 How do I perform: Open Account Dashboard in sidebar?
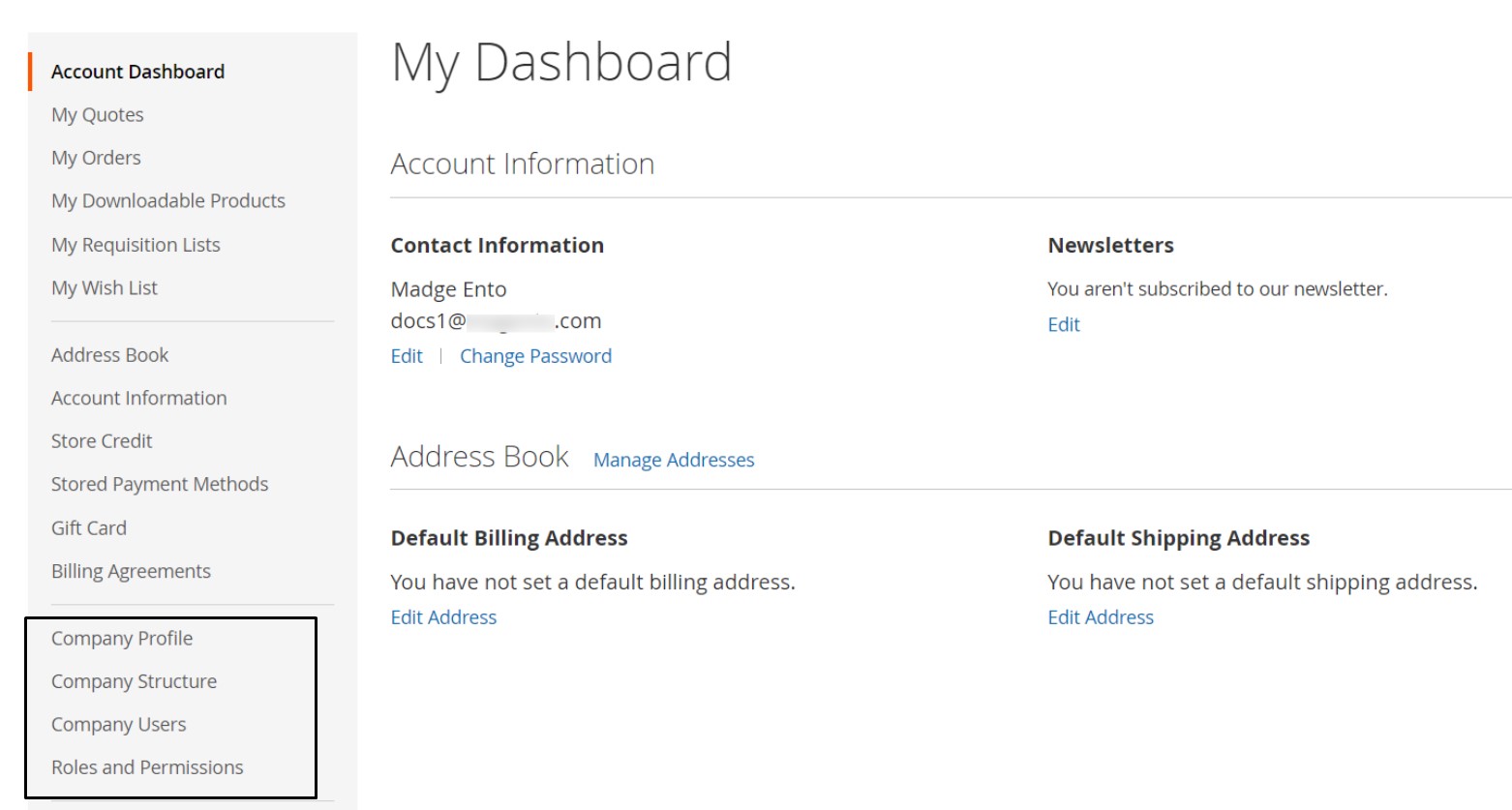[x=137, y=72]
